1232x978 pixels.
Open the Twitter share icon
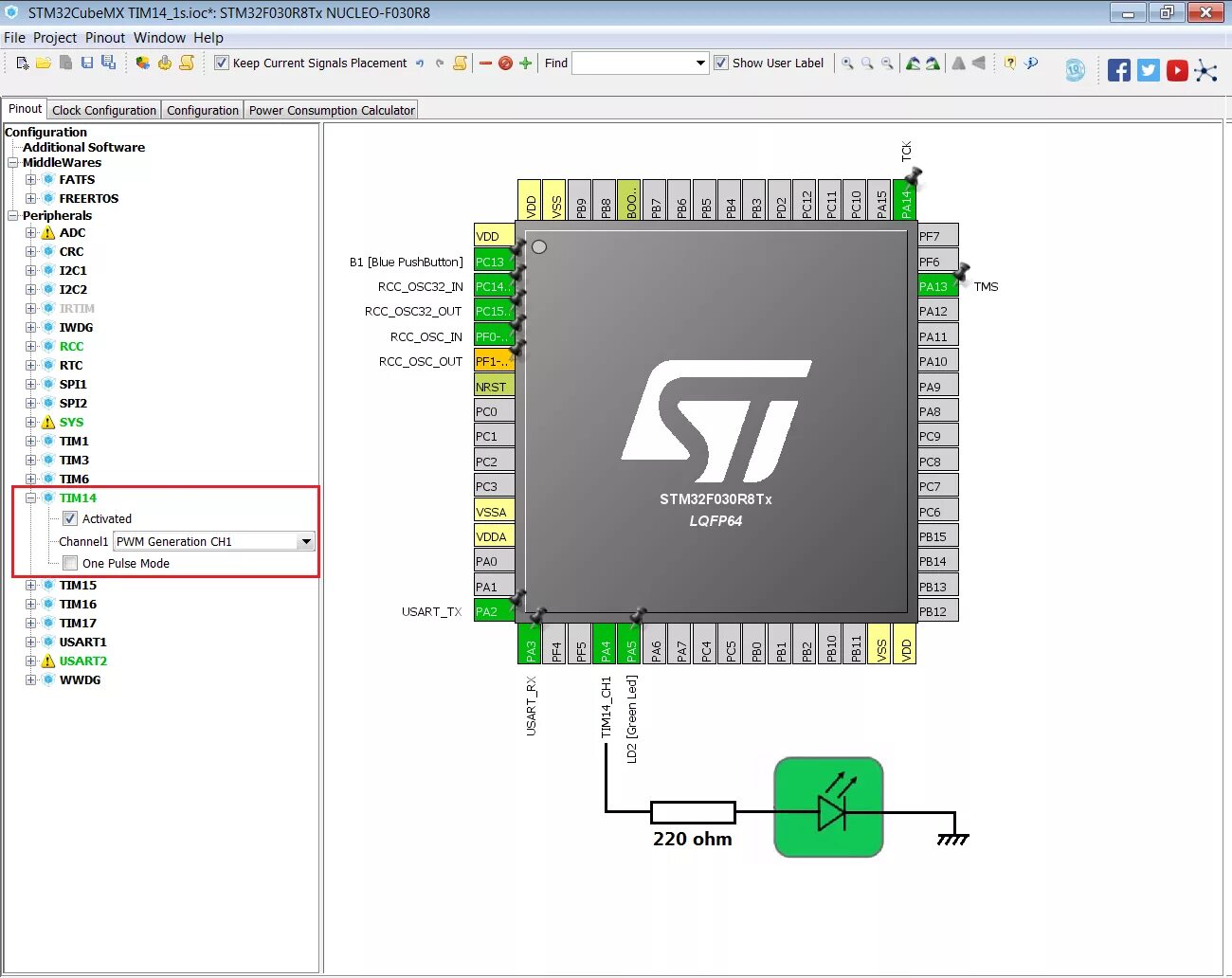point(1148,69)
